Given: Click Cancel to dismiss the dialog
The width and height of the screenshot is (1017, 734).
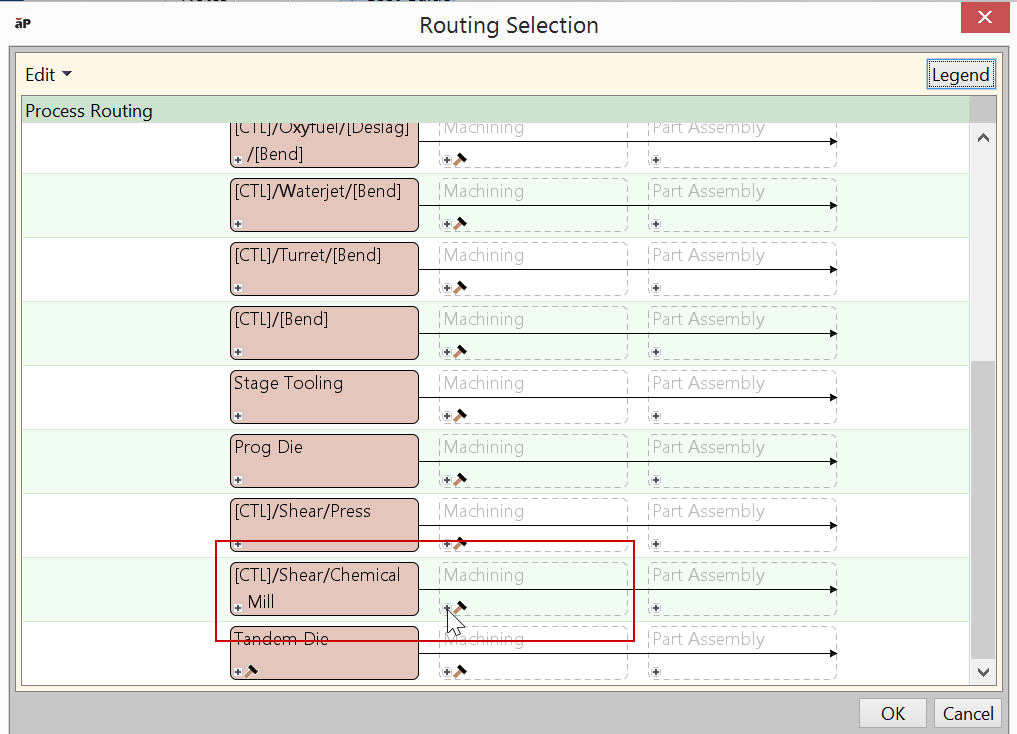Looking at the screenshot, I should click(x=968, y=713).
